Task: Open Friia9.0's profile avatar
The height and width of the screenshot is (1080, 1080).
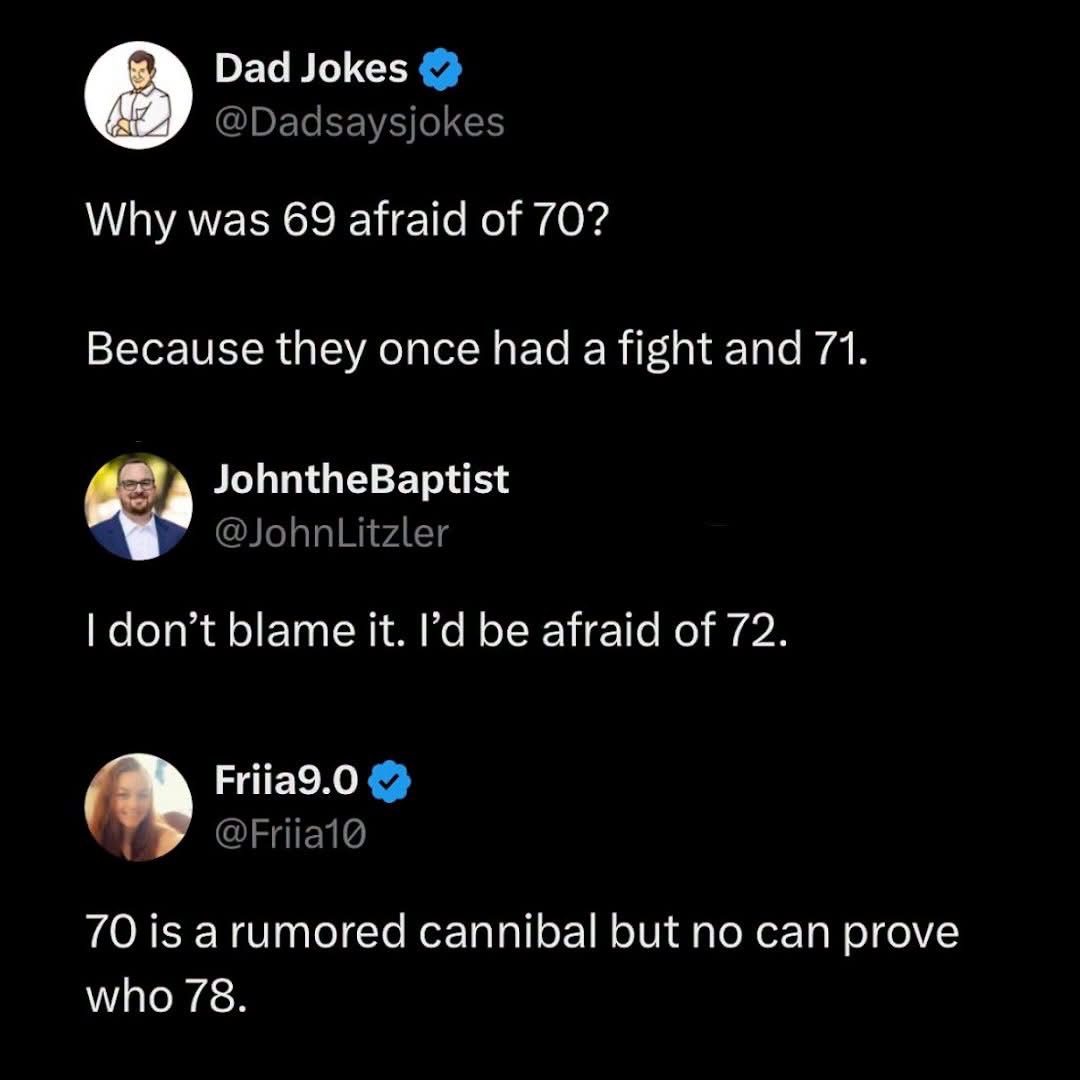Action: coord(138,807)
